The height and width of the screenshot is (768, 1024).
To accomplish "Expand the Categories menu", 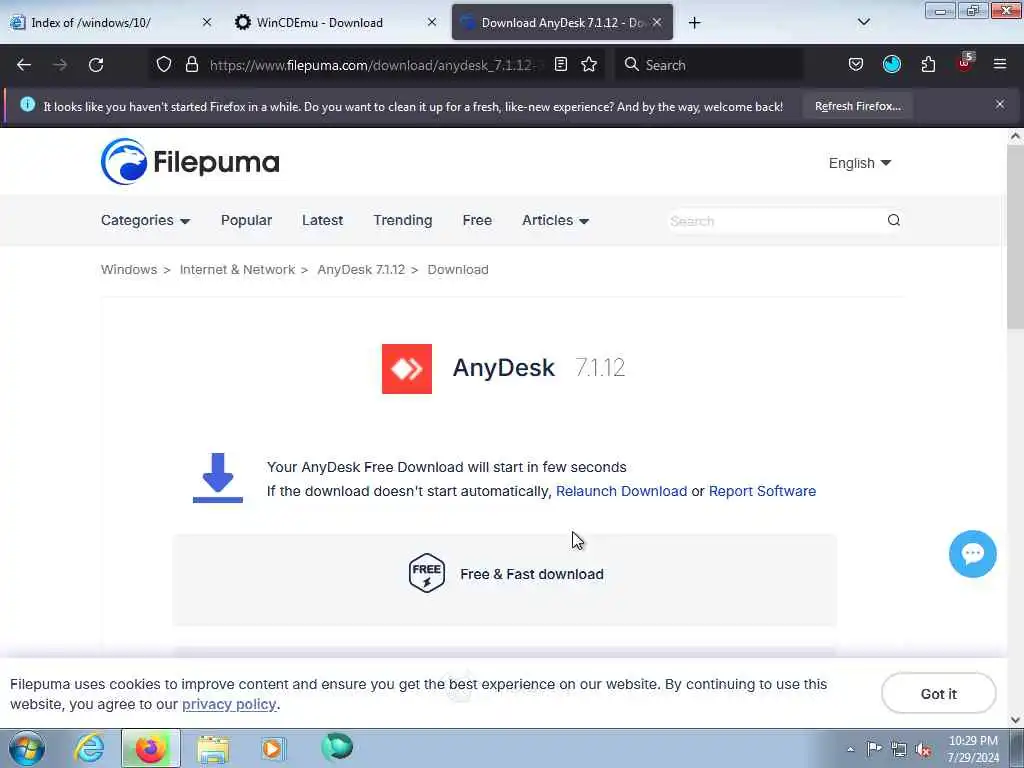I will (145, 220).
